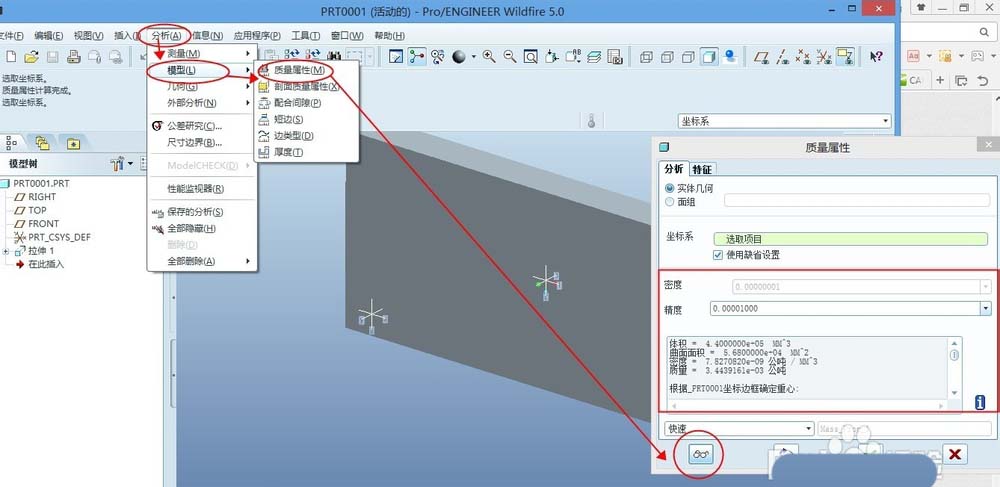Expand the 拉伸 1 tree node
Image resolution: width=1000 pixels, height=487 pixels.
tap(6, 251)
